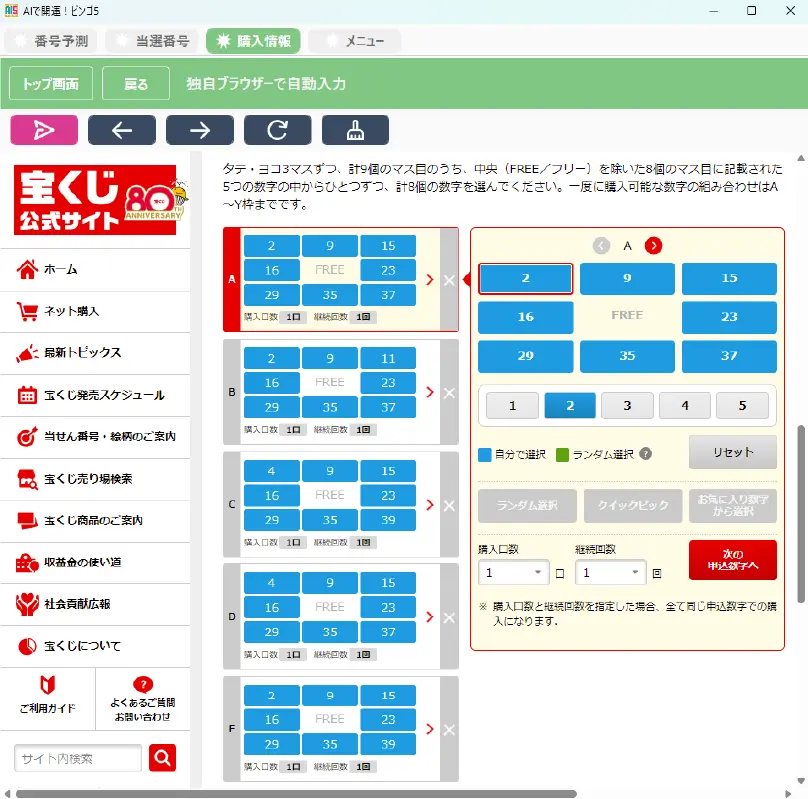The height and width of the screenshot is (799, 808).
Task: Navigate back using the left arrow icon
Action: tap(121, 129)
